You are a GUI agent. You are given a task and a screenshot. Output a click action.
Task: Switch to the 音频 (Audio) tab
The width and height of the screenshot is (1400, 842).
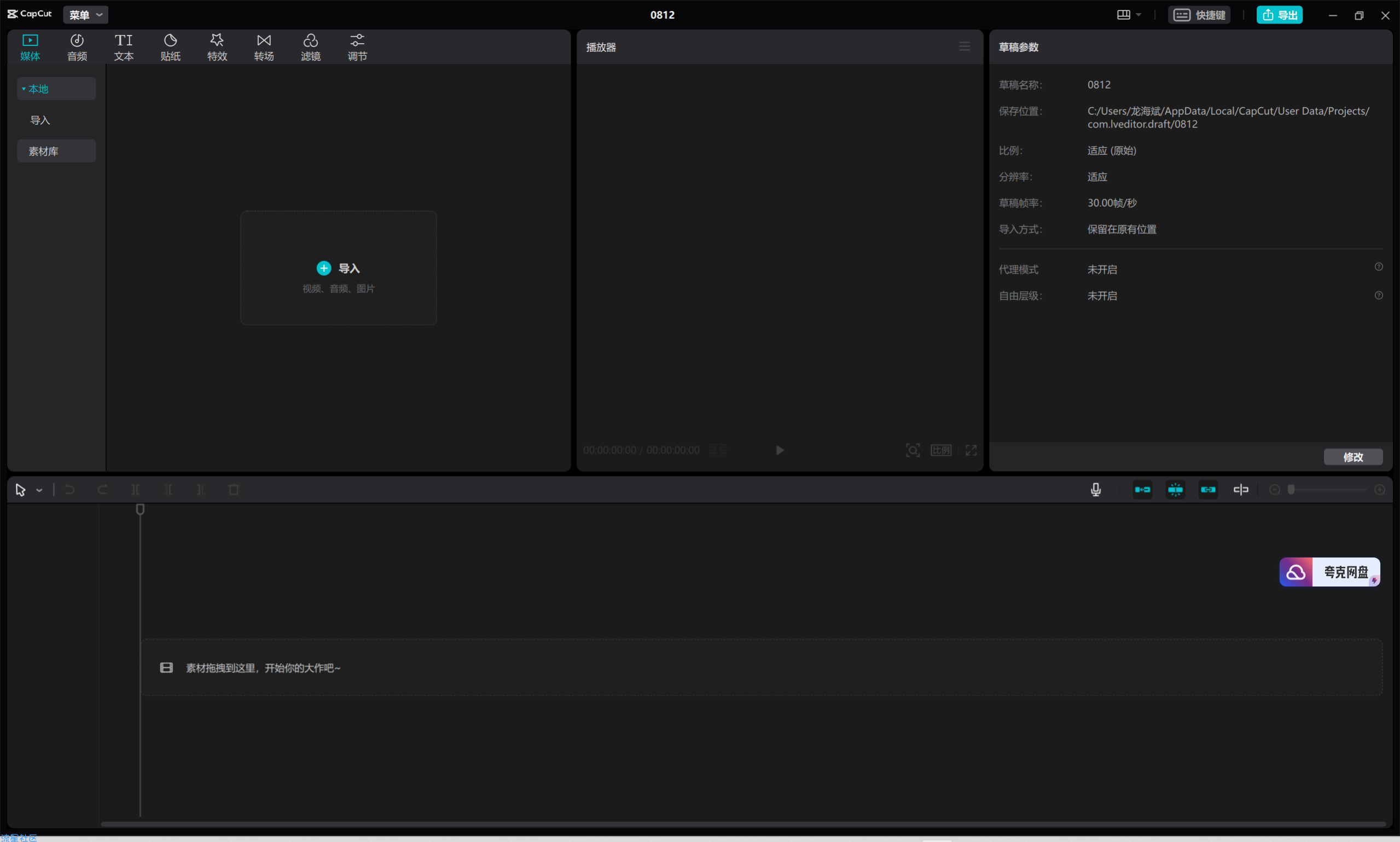pyautogui.click(x=77, y=47)
